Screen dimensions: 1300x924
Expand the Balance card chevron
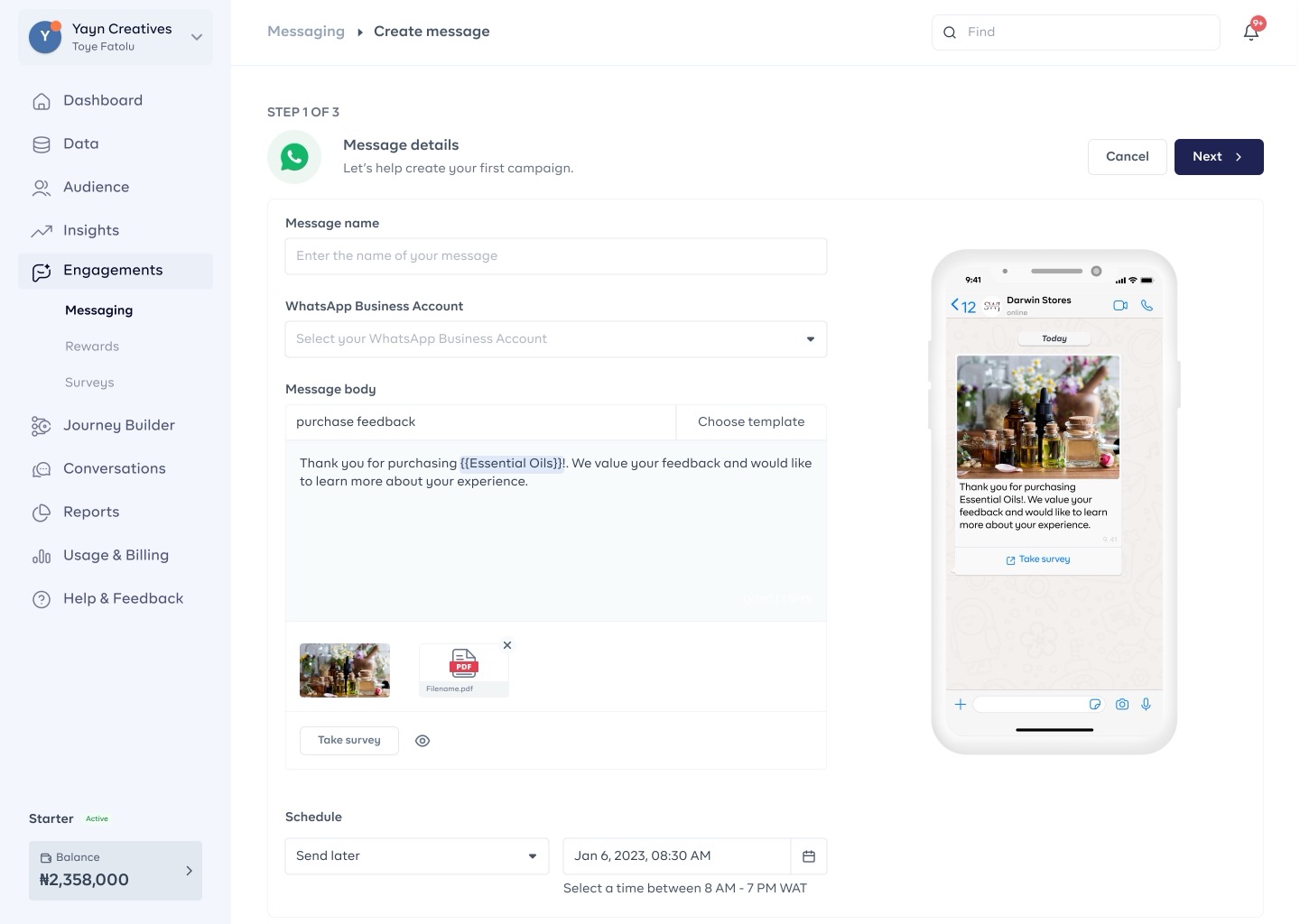pos(189,871)
